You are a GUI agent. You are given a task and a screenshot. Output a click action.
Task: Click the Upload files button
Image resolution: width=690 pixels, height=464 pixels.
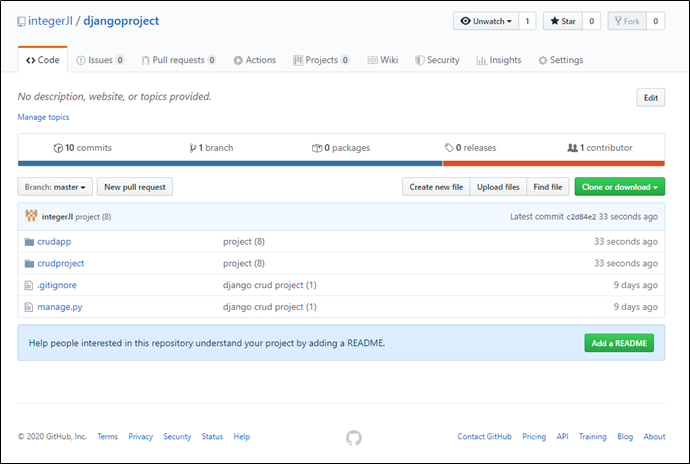(x=498, y=187)
